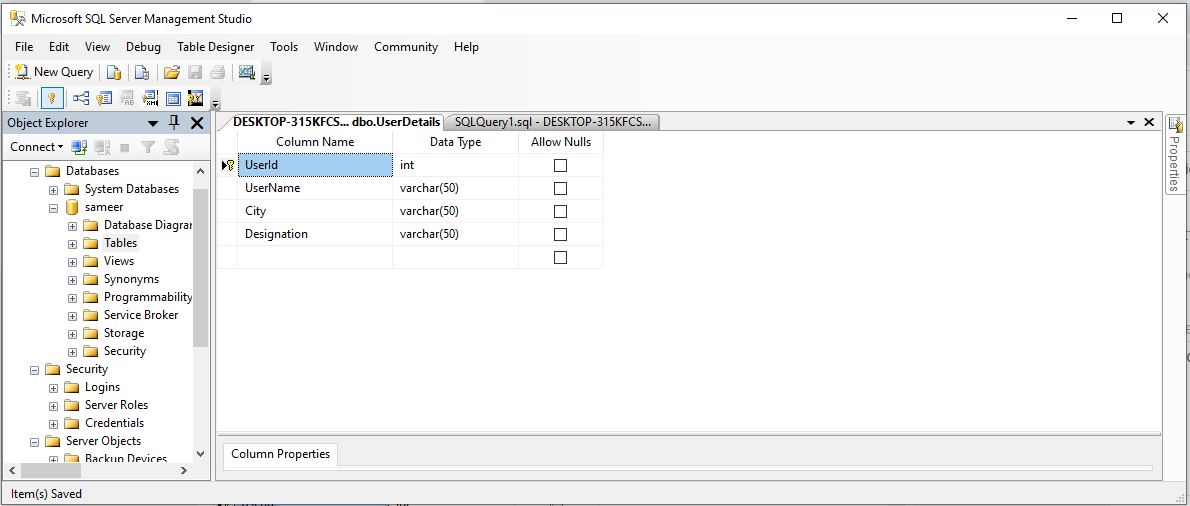Open Object Explorer window position dropdown arrow
Image resolution: width=1190 pixels, height=506 pixels.
153,123
